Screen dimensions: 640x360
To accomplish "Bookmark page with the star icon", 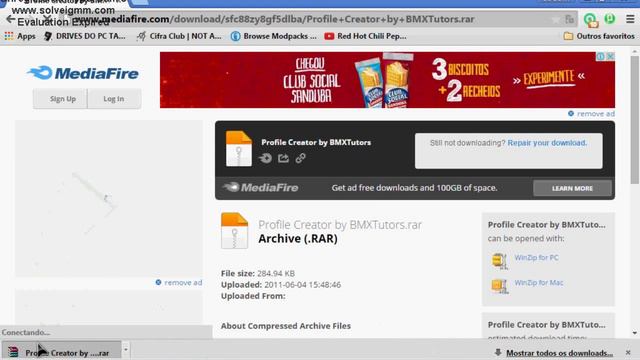I will coord(556,20).
